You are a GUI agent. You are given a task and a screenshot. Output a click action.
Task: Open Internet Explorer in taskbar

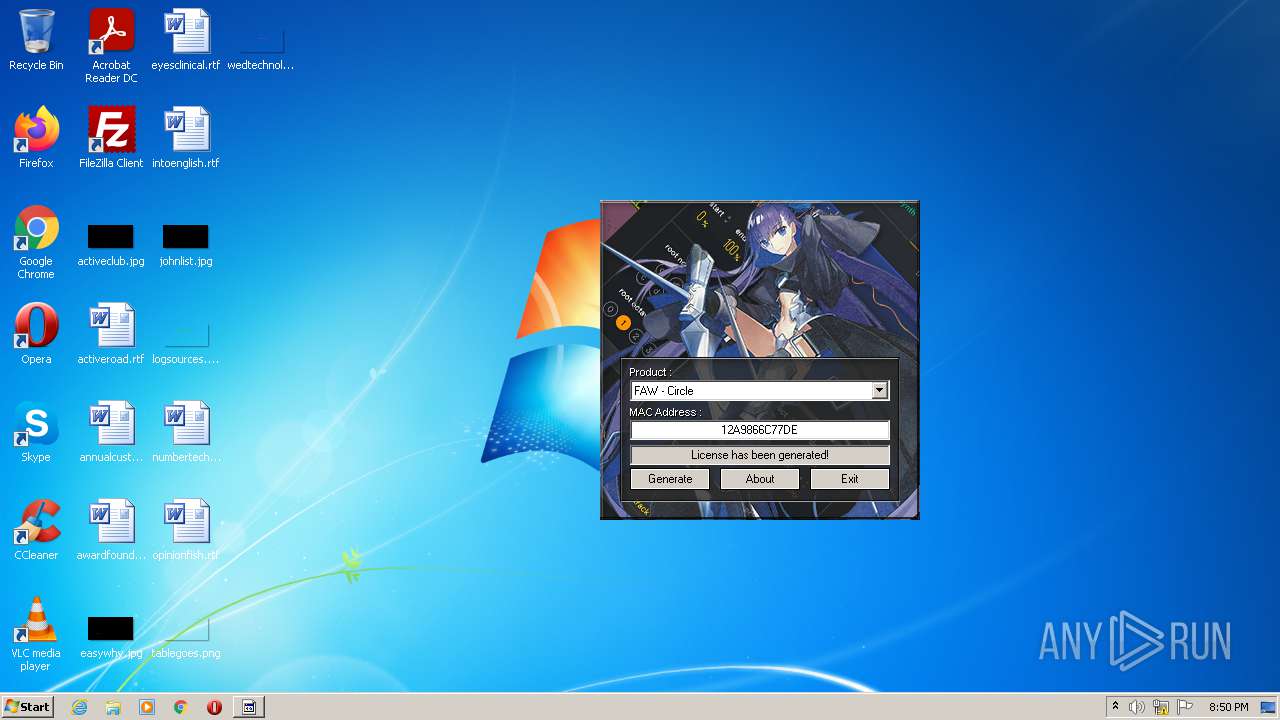(x=79, y=707)
